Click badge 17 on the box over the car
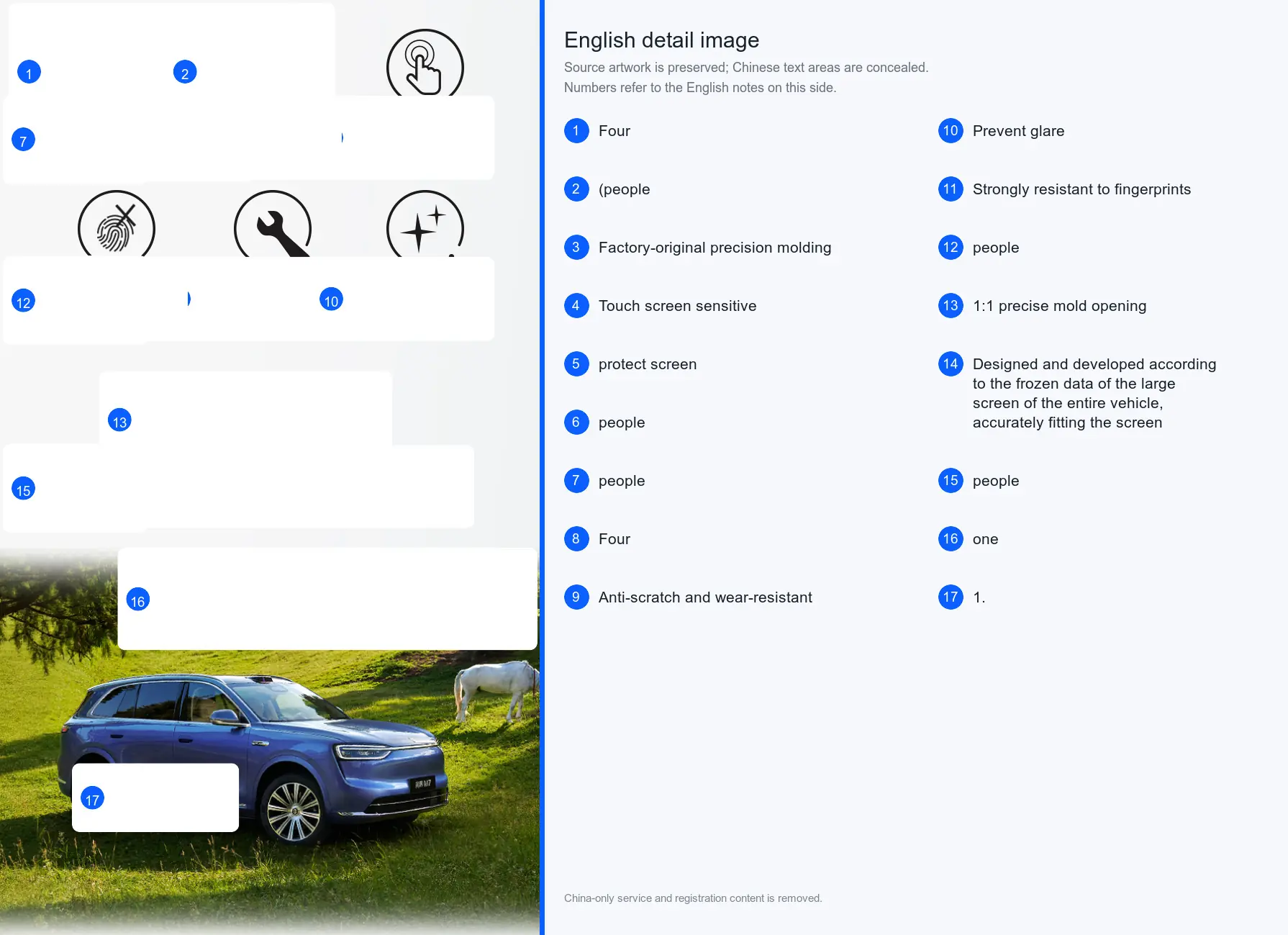 [x=92, y=798]
